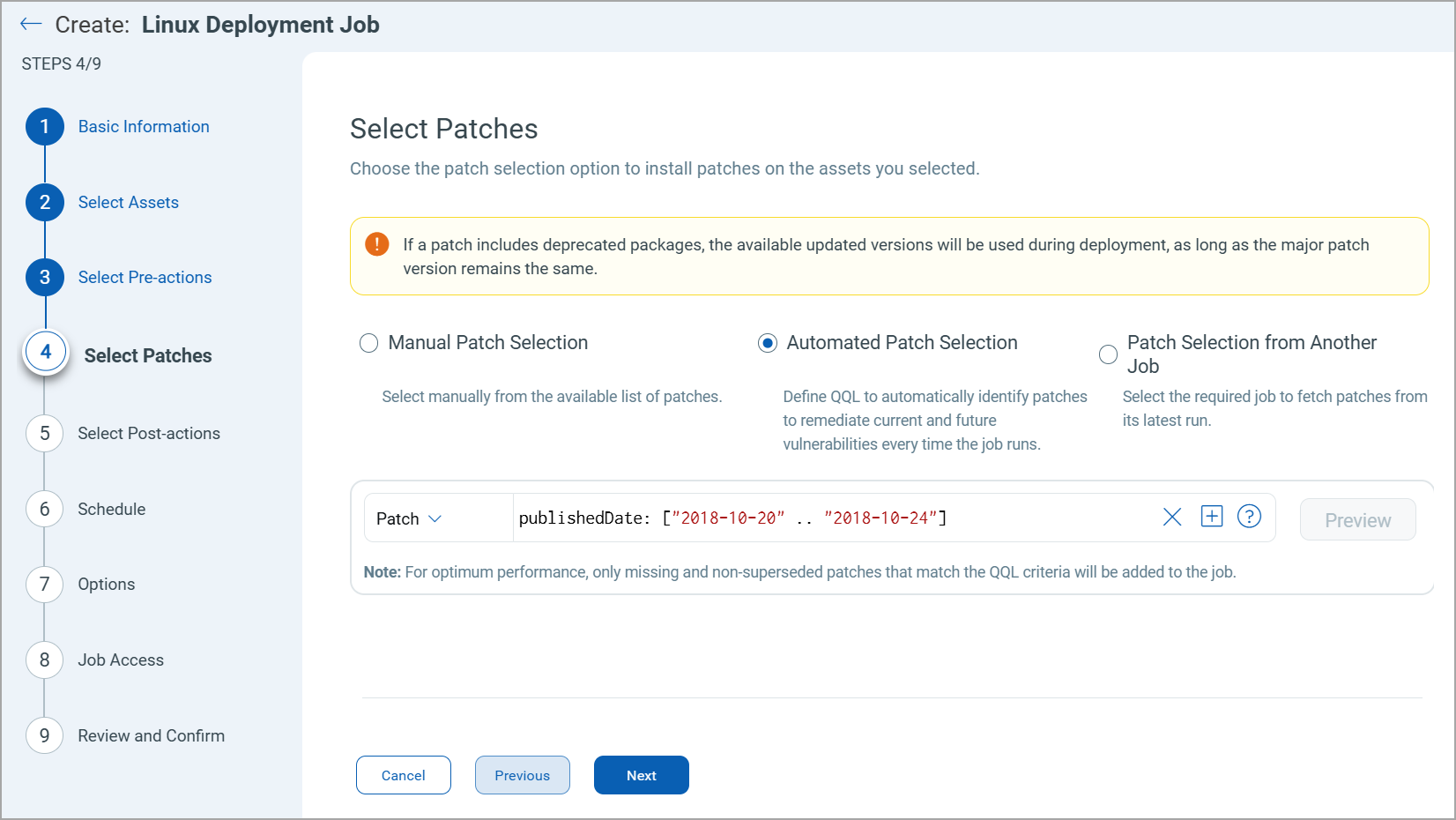Choose Patch Selection from Another Job option
This screenshot has width=1456, height=820.
pyautogui.click(x=1108, y=354)
